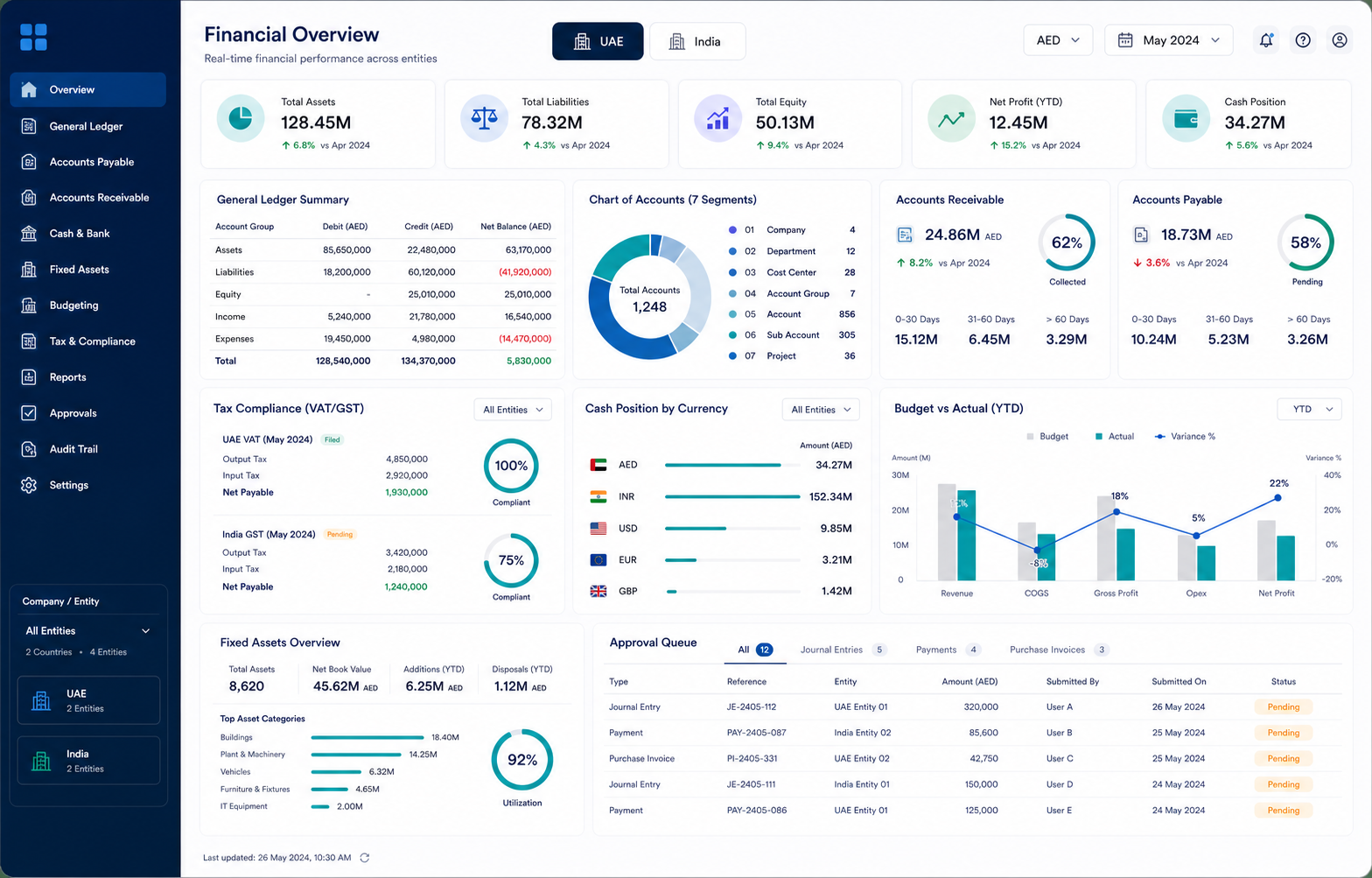Click the Total Accounts donut chart

click(x=649, y=297)
